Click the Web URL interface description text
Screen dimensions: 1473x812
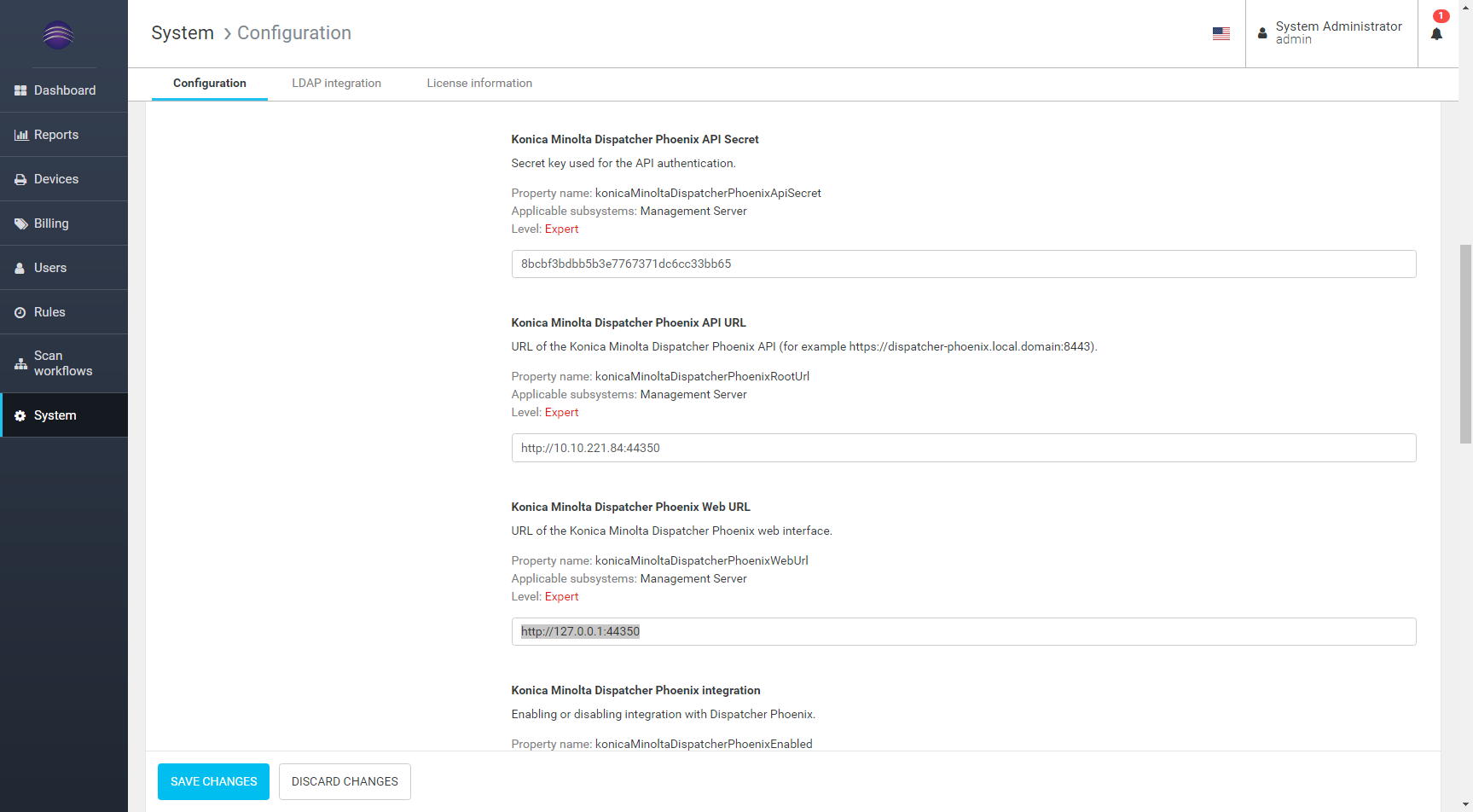click(671, 531)
